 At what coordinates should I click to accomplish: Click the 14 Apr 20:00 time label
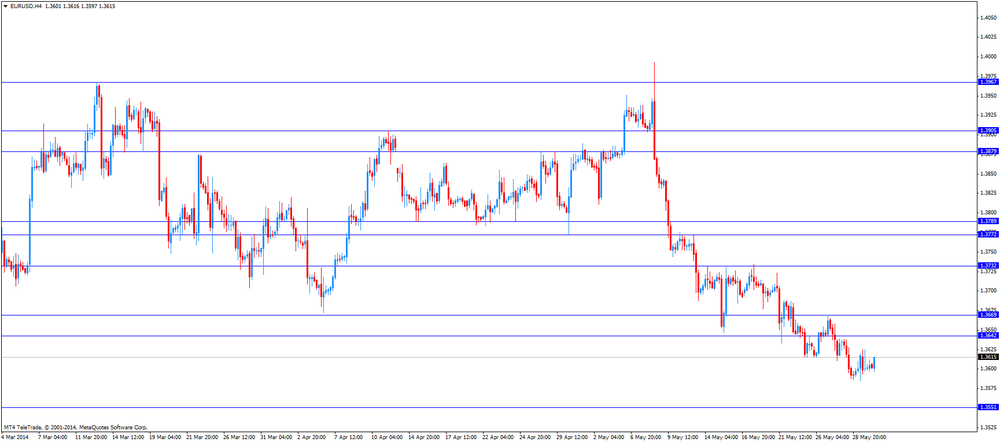[x=426, y=438]
